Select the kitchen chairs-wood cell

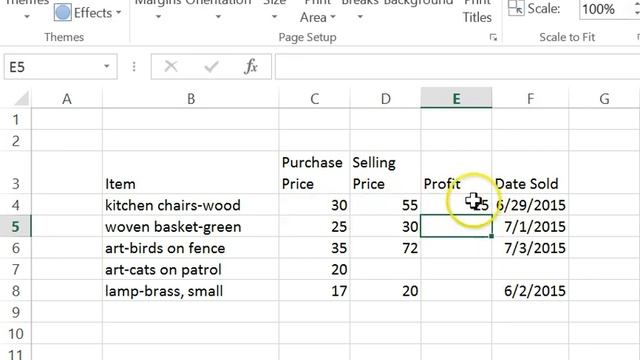point(191,205)
